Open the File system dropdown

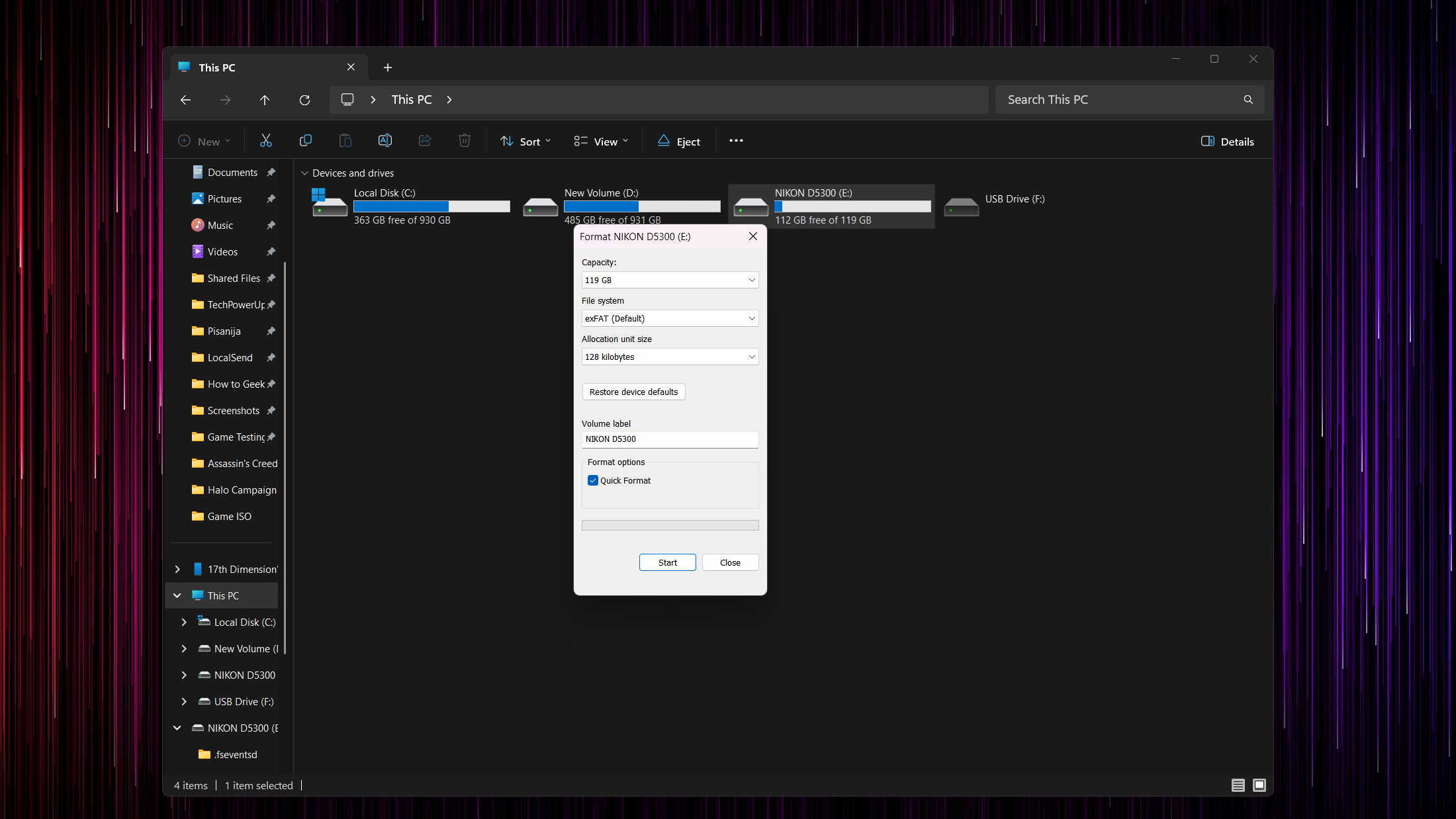click(x=670, y=318)
